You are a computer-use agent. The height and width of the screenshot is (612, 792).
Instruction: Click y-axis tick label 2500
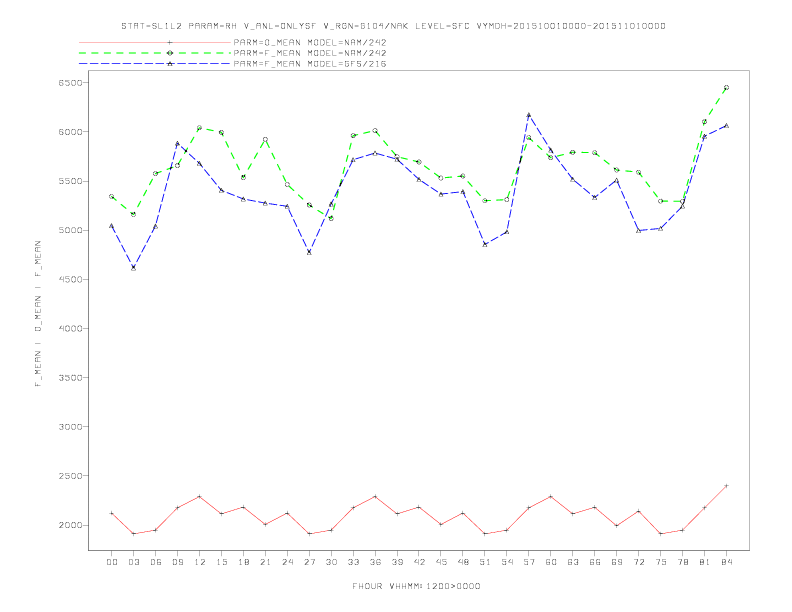tap(70, 476)
